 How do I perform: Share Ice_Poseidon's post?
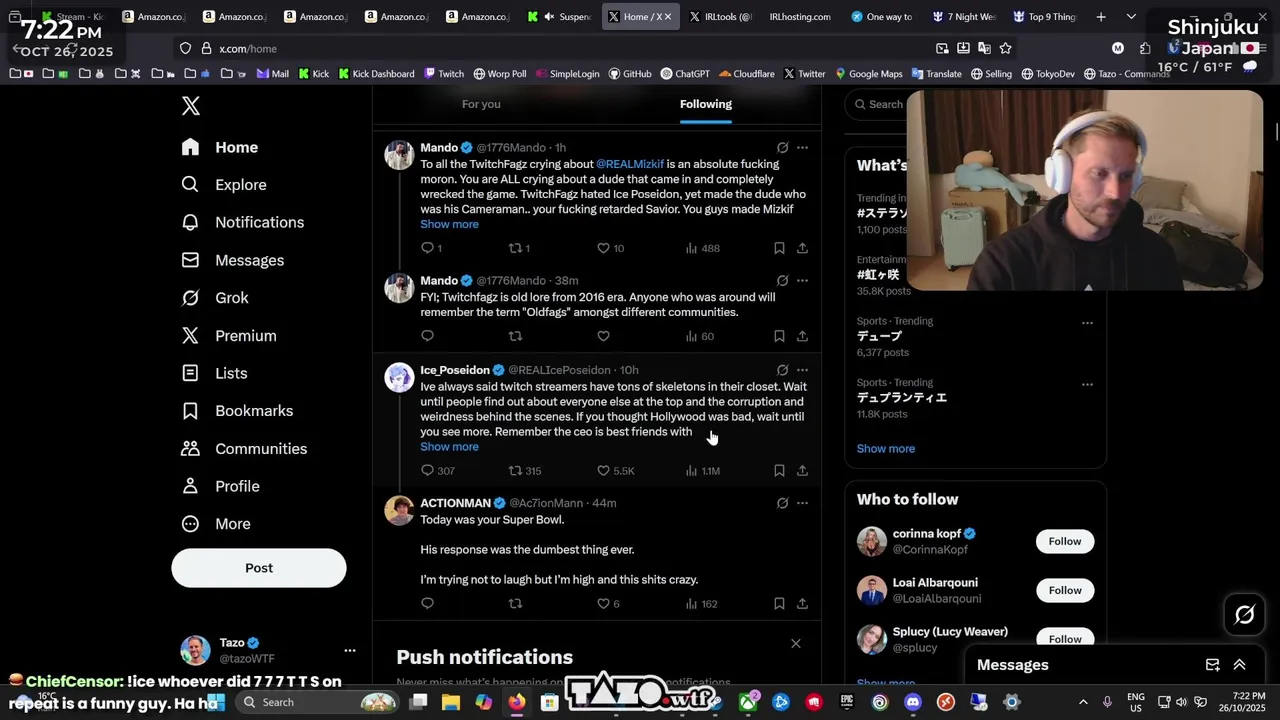tap(802, 470)
